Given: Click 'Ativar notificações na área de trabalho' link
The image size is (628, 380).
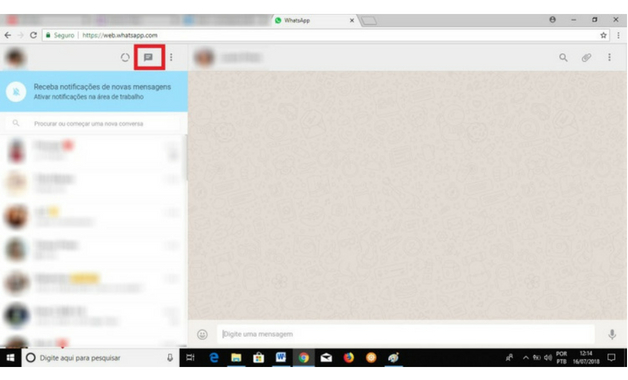Looking at the screenshot, I should [89, 97].
